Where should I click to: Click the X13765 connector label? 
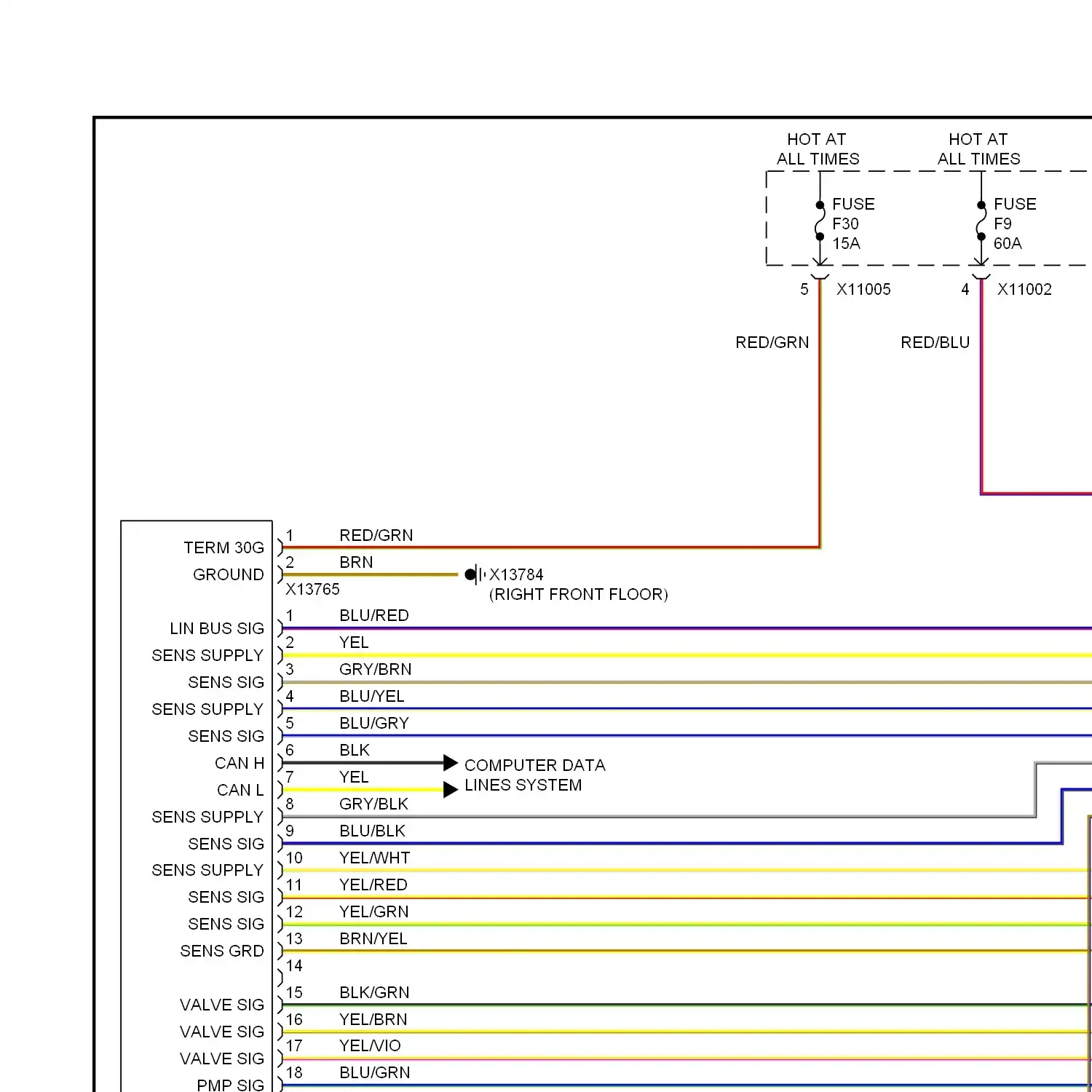[x=312, y=589]
